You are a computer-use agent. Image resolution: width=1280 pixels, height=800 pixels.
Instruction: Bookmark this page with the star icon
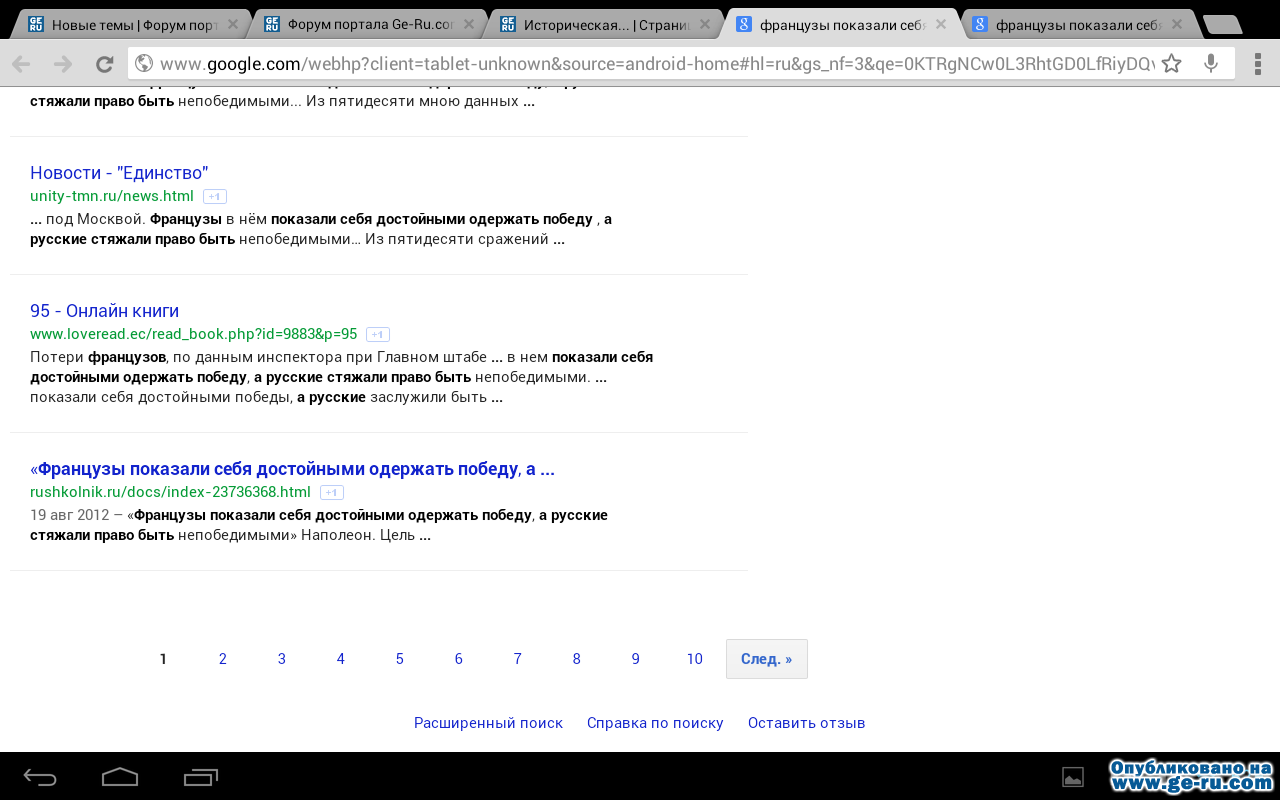tap(1171, 64)
